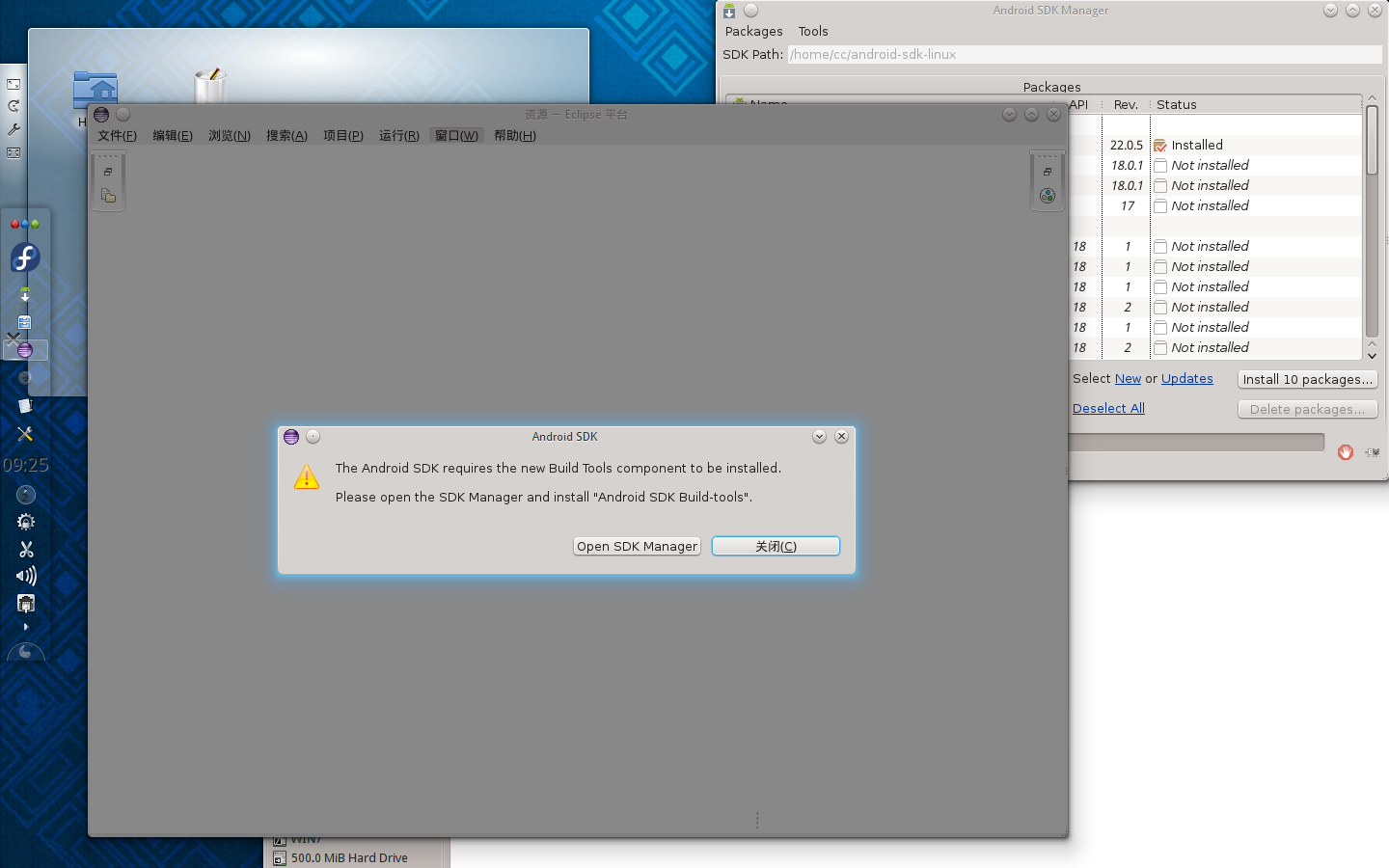
Task: Click the Open SDK Manager button
Action: (637, 546)
